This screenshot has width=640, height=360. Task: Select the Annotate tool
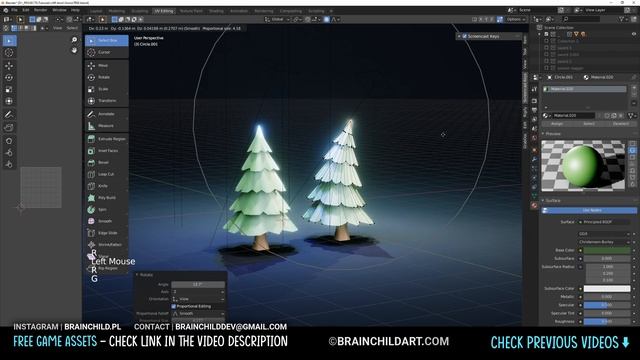pyautogui.click(x=107, y=114)
